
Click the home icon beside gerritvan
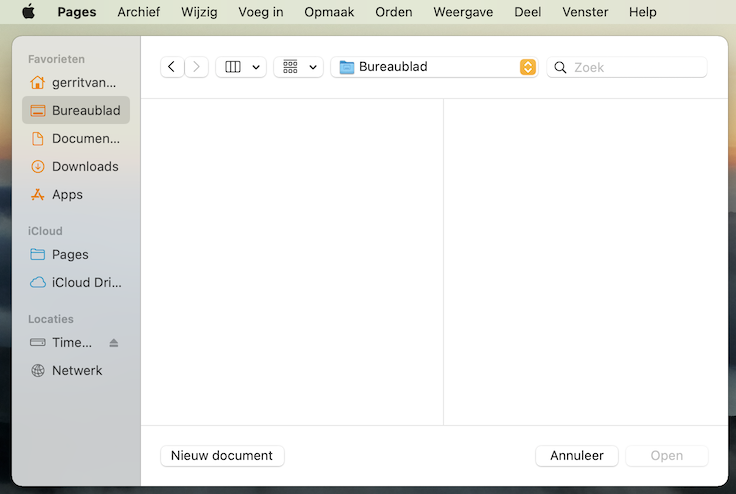tap(38, 83)
